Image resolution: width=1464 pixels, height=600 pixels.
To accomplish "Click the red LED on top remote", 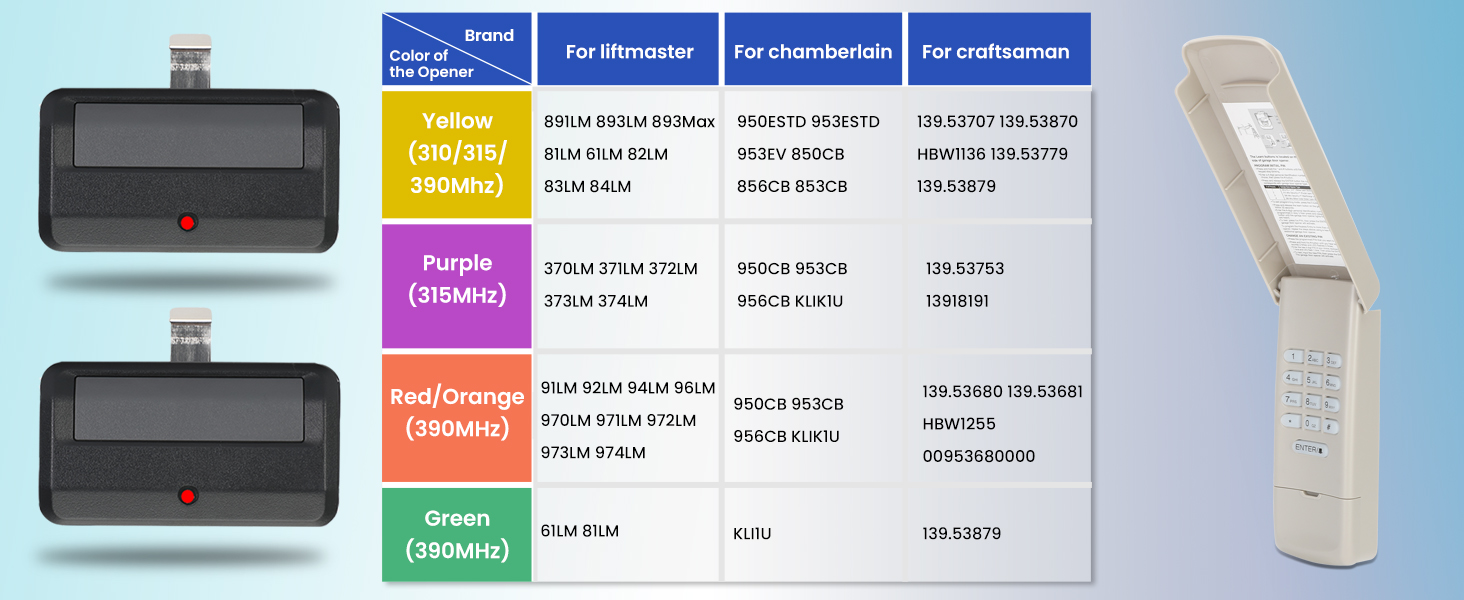I will (x=187, y=222).
